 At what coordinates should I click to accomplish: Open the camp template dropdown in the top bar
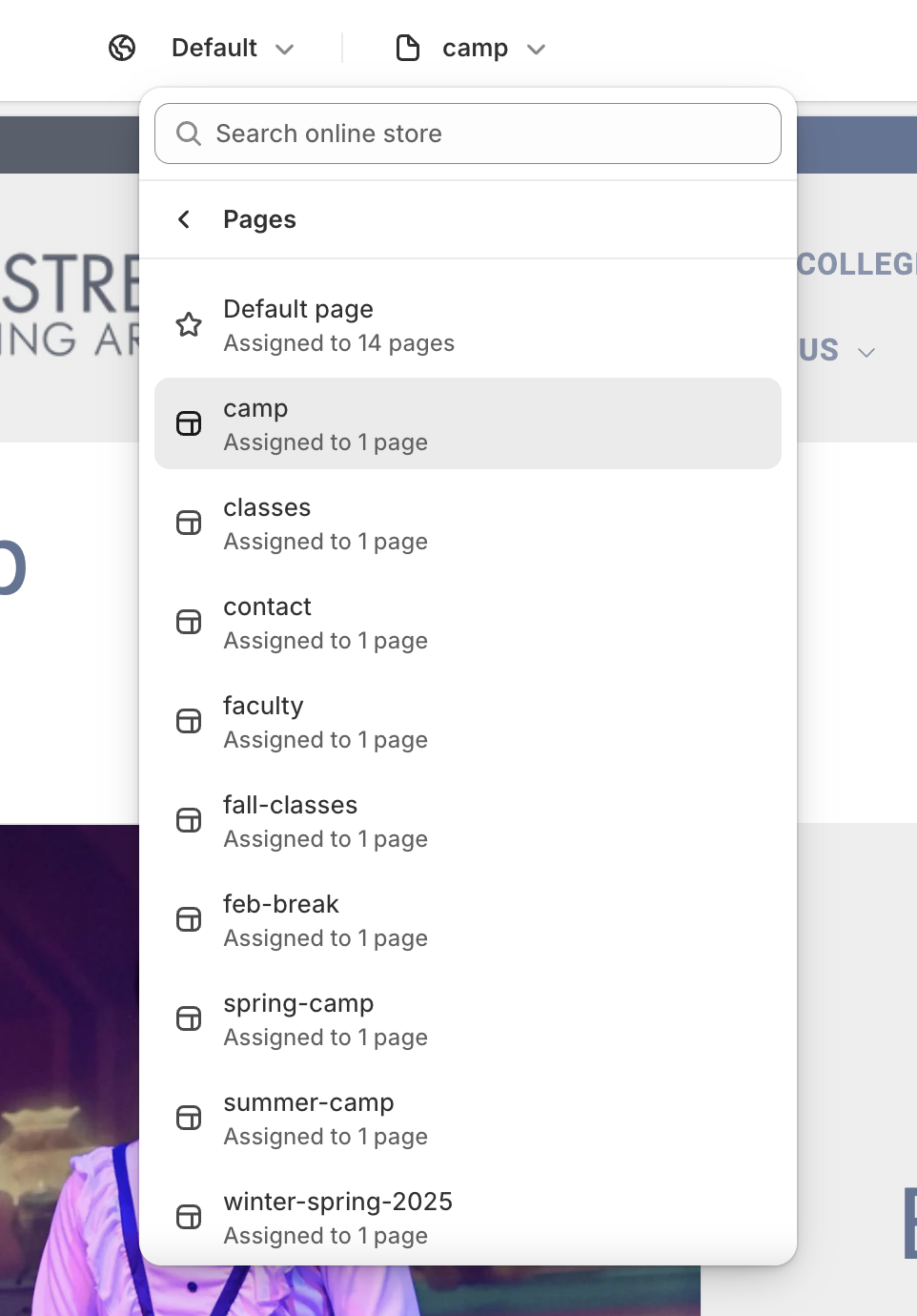pyautogui.click(x=489, y=47)
